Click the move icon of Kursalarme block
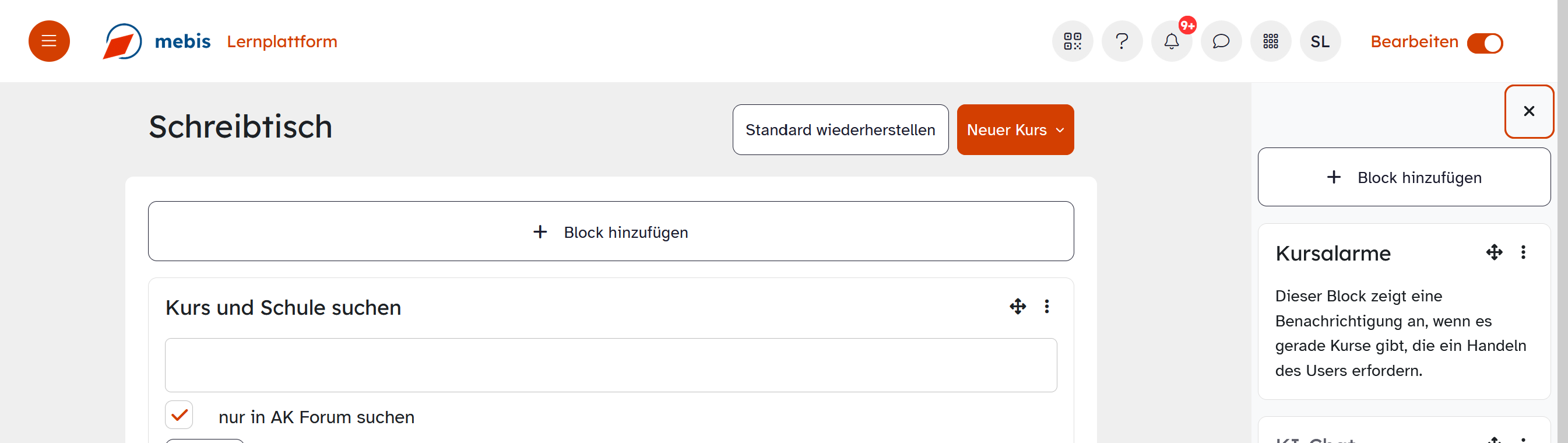Viewport: 1568px width, 443px height. coord(1494,252)
